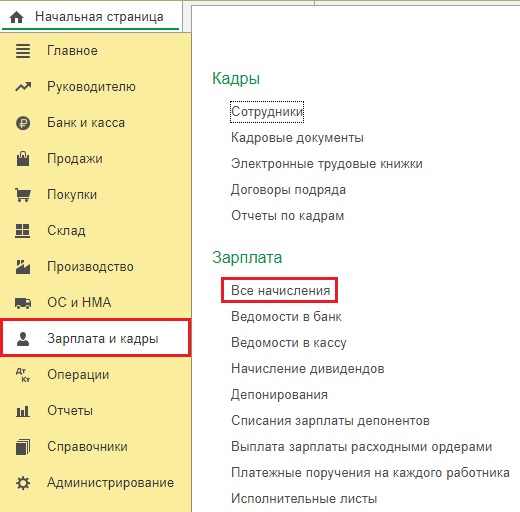Click the gear icon for Администрирование

[23, 483]
